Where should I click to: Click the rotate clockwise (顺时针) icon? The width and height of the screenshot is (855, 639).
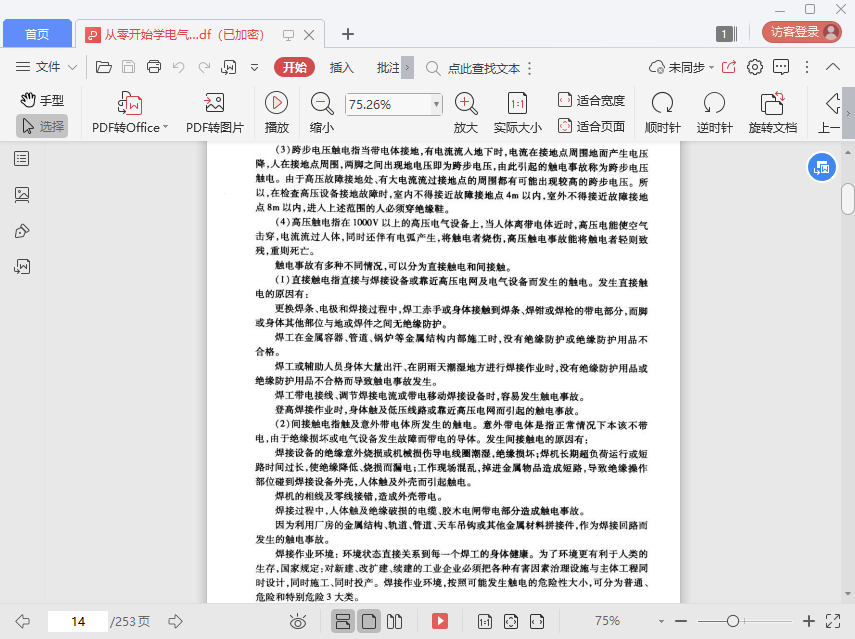click(x=662, y=104)
